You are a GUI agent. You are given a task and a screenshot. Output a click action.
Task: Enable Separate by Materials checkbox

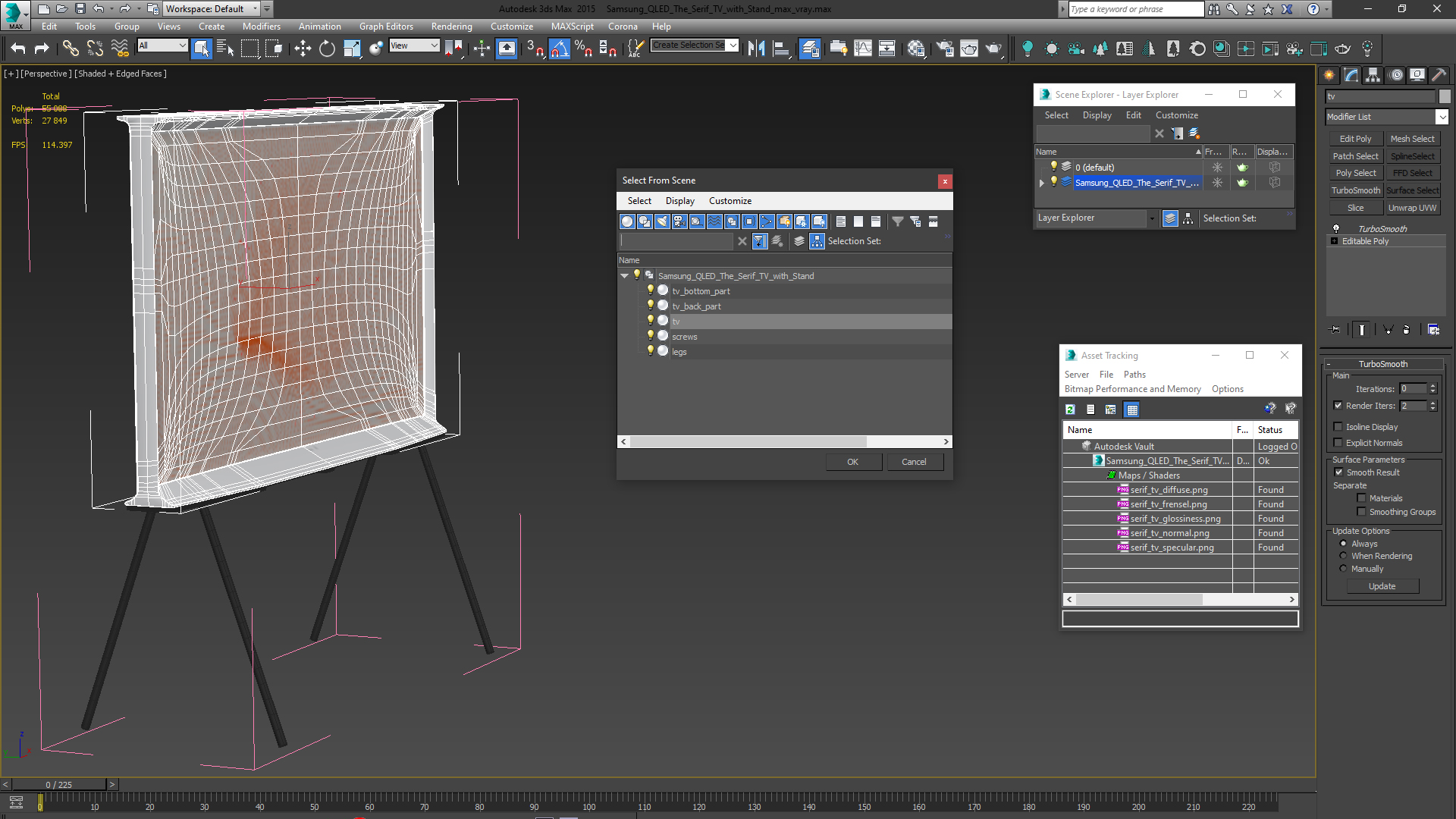pyautogui.click(x=1361, y=498)
